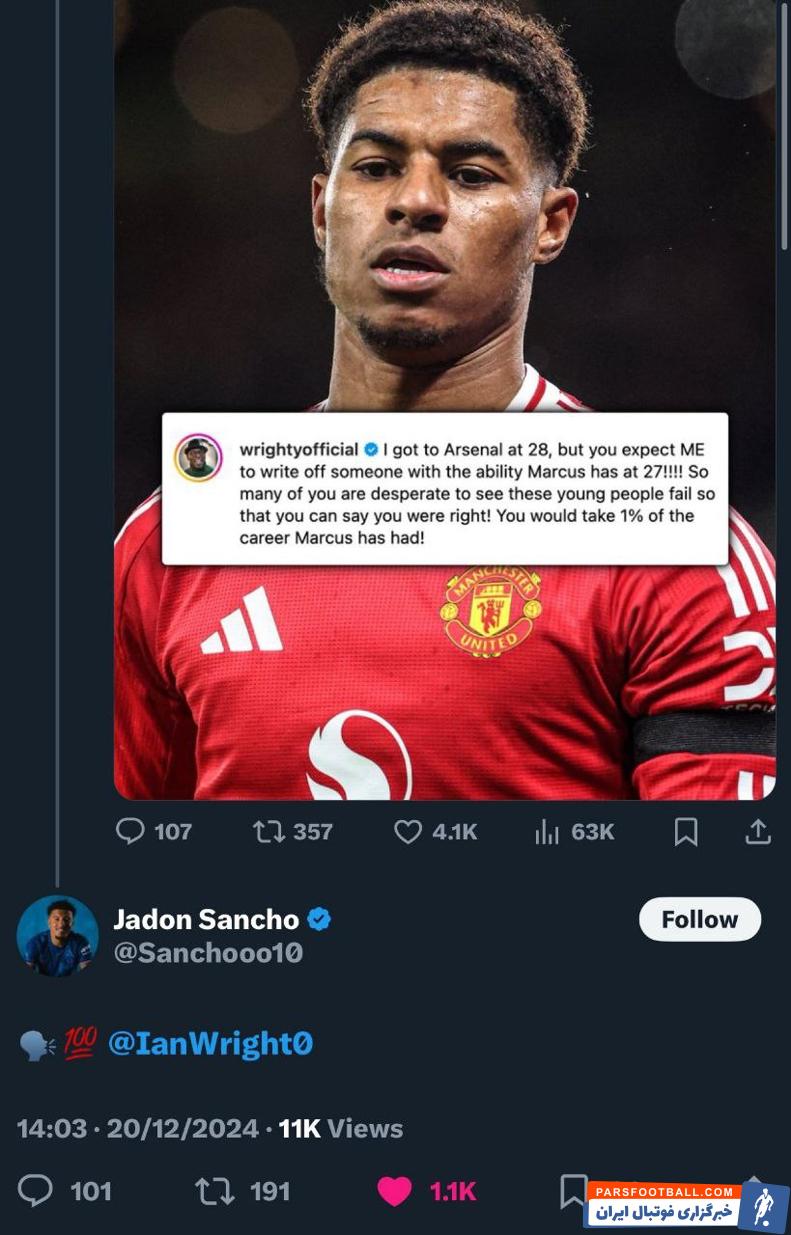Open the 11K Views count
The height and width of the screenshot is (1235, 791).
341,1128
